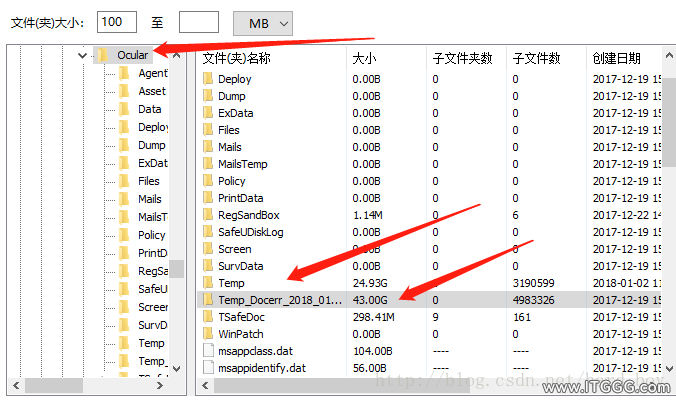Click the Mails folder icon in tree
676x400 pixels.
[x=124, y=199]
